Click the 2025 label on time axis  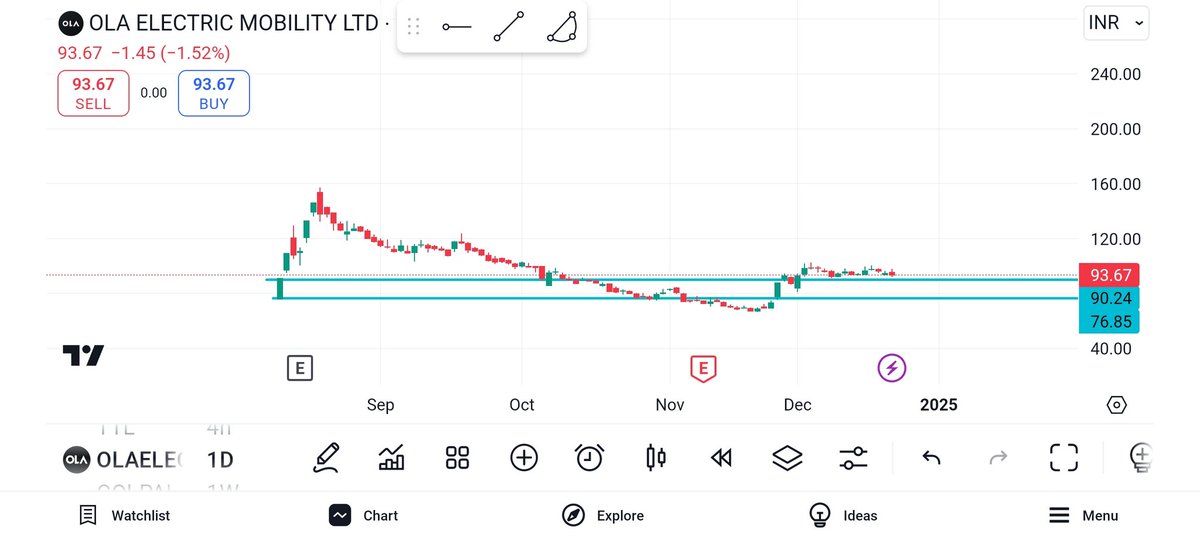coord(939,405)
